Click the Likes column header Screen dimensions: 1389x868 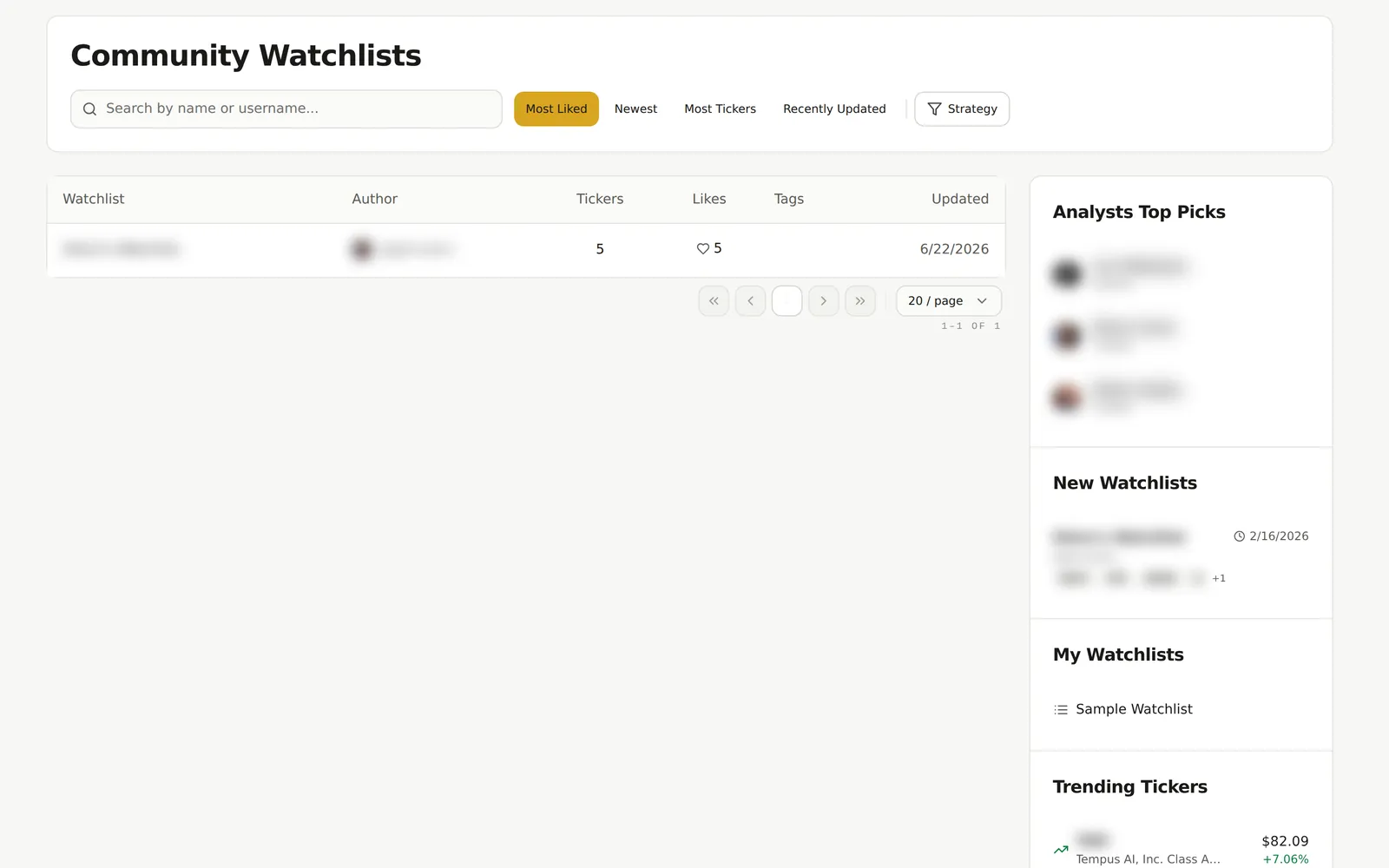click(709, 199)
